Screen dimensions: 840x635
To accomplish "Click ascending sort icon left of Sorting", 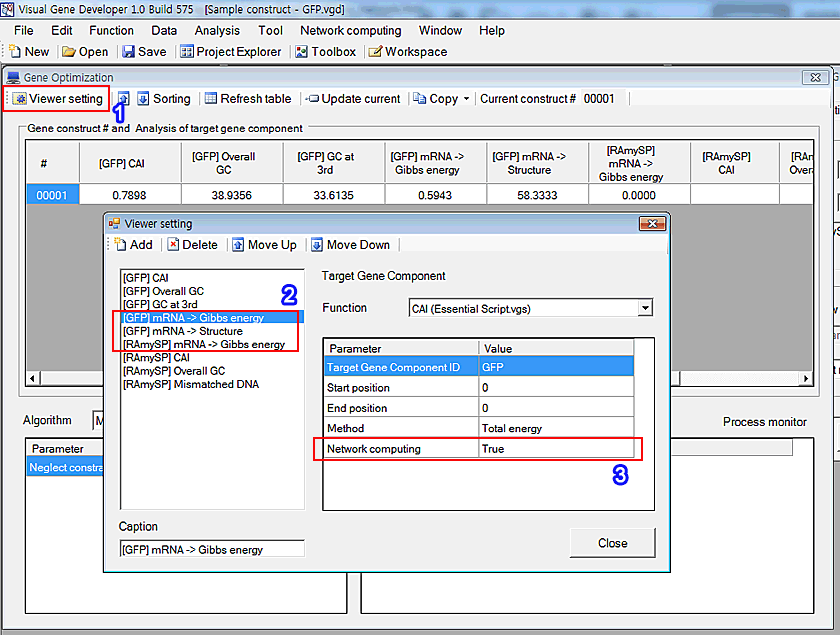I will click(124, 99).
